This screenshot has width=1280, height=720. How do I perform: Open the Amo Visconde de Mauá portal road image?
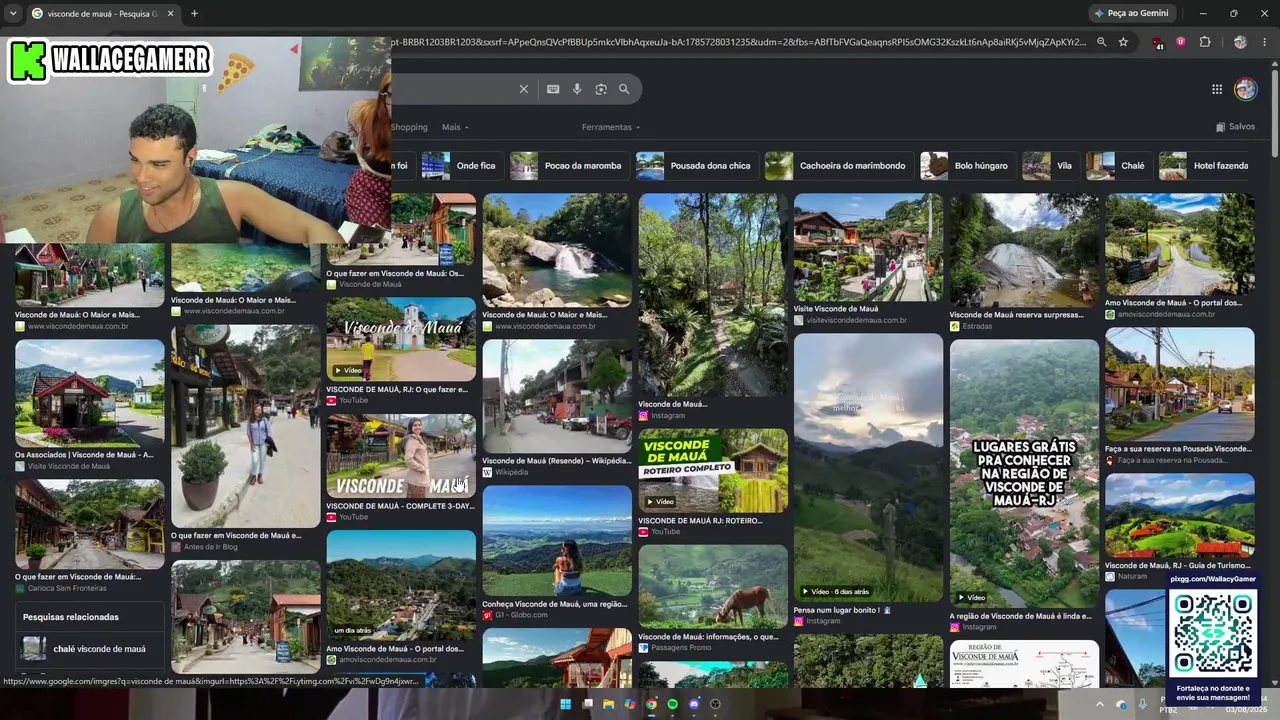tap(1180, 244)
